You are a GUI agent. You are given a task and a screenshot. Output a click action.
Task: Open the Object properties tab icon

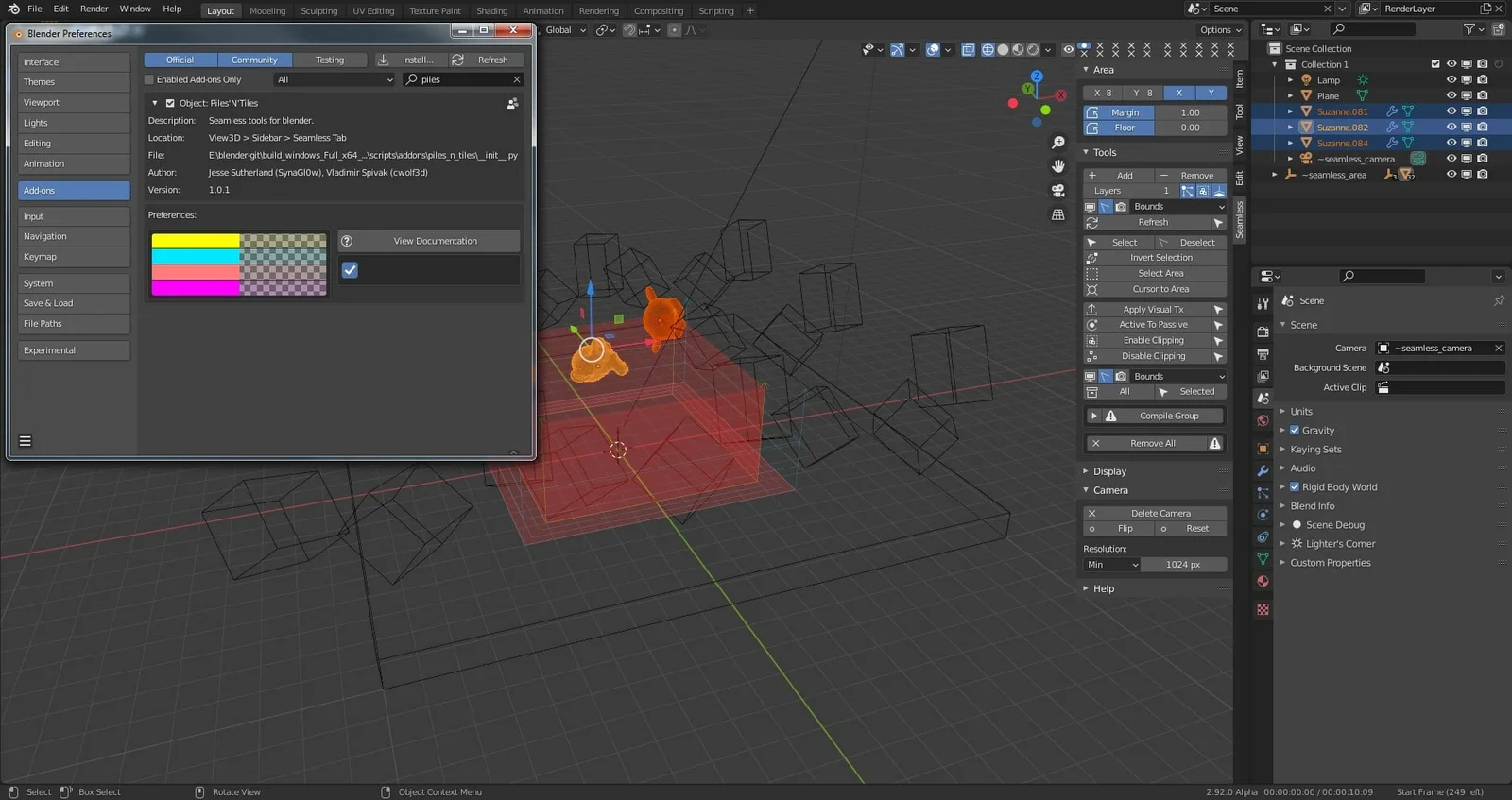[x=1263, y=449]
